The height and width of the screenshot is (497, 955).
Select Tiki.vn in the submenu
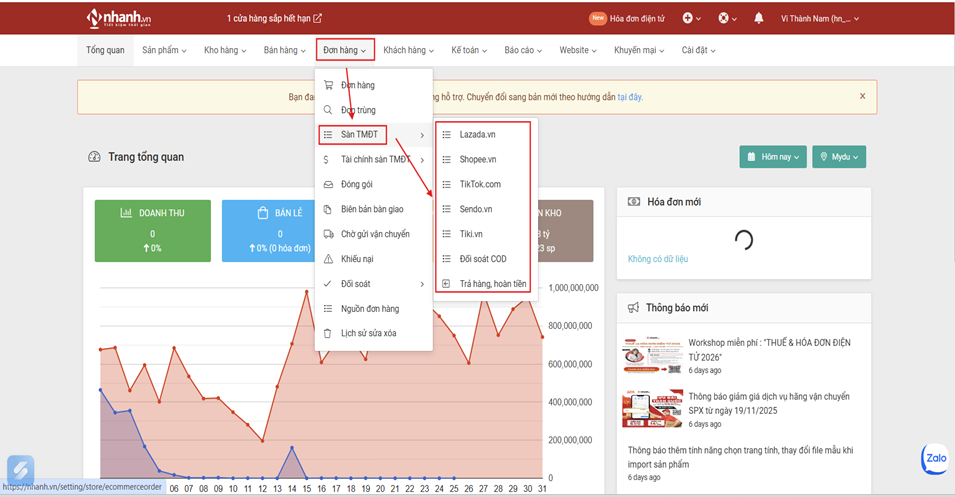pos(471,234)
